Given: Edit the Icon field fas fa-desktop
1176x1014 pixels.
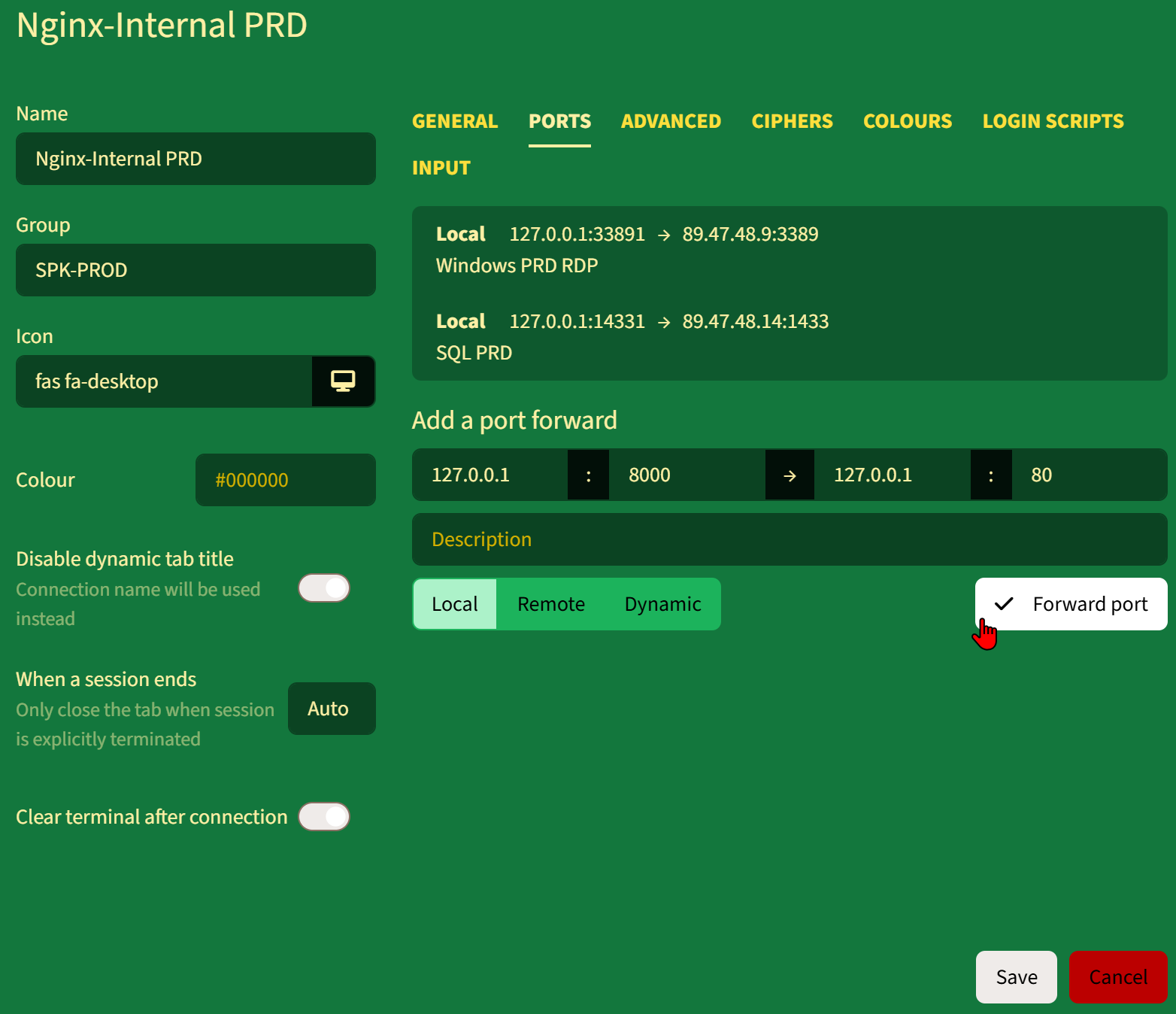Looking at the screenshot, I should point(164,381).
